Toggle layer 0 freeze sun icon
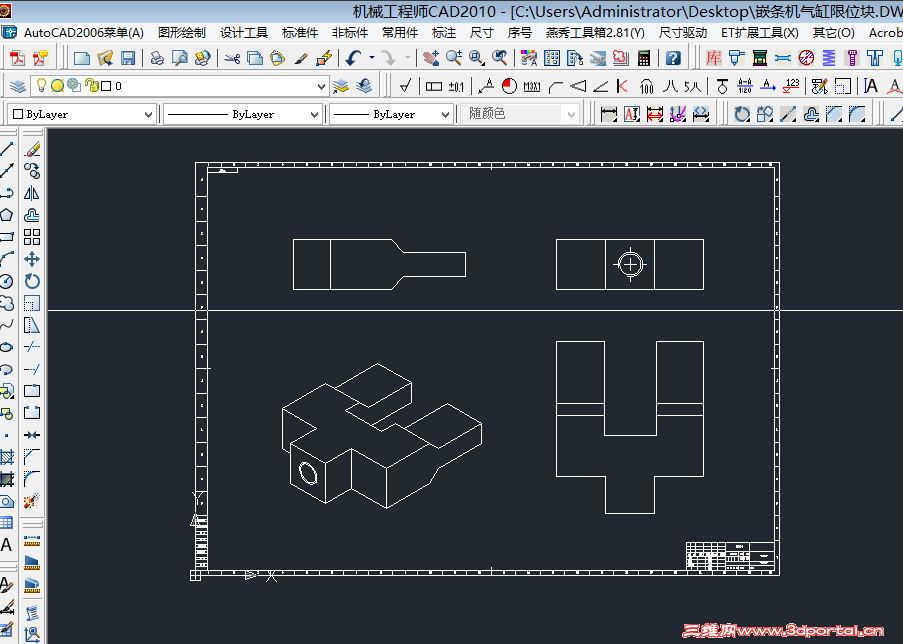 (x=58, y=86)
